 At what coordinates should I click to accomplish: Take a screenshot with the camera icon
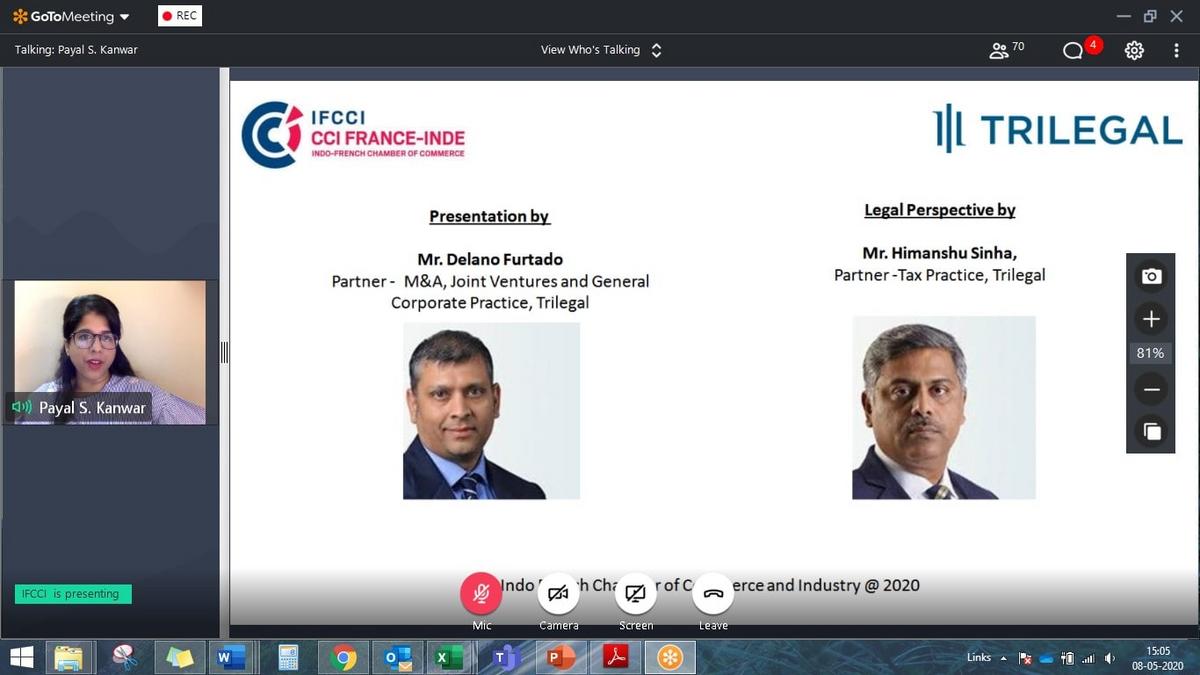coord(1151,276)
